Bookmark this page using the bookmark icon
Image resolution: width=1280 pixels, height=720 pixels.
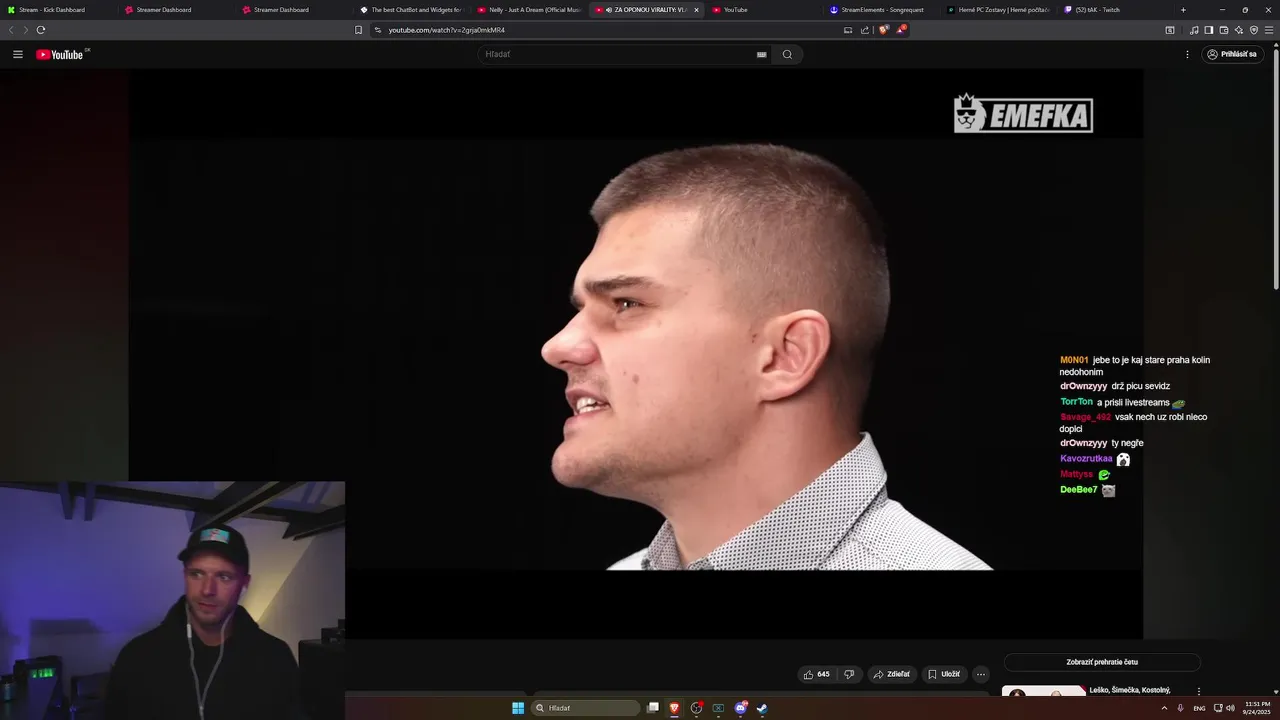[359, 30]
